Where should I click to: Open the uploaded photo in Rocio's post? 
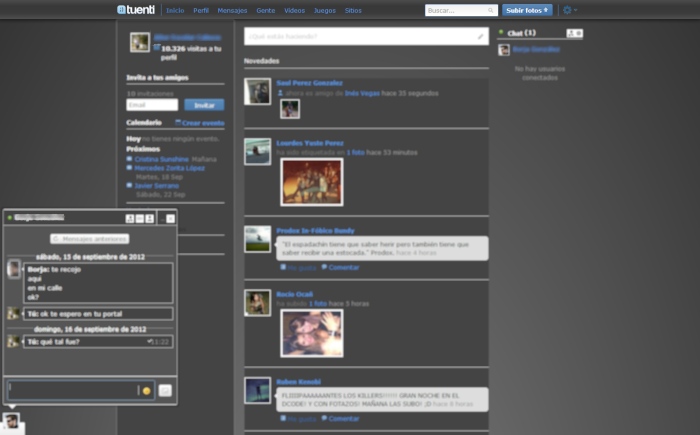(x=312, y=333)
